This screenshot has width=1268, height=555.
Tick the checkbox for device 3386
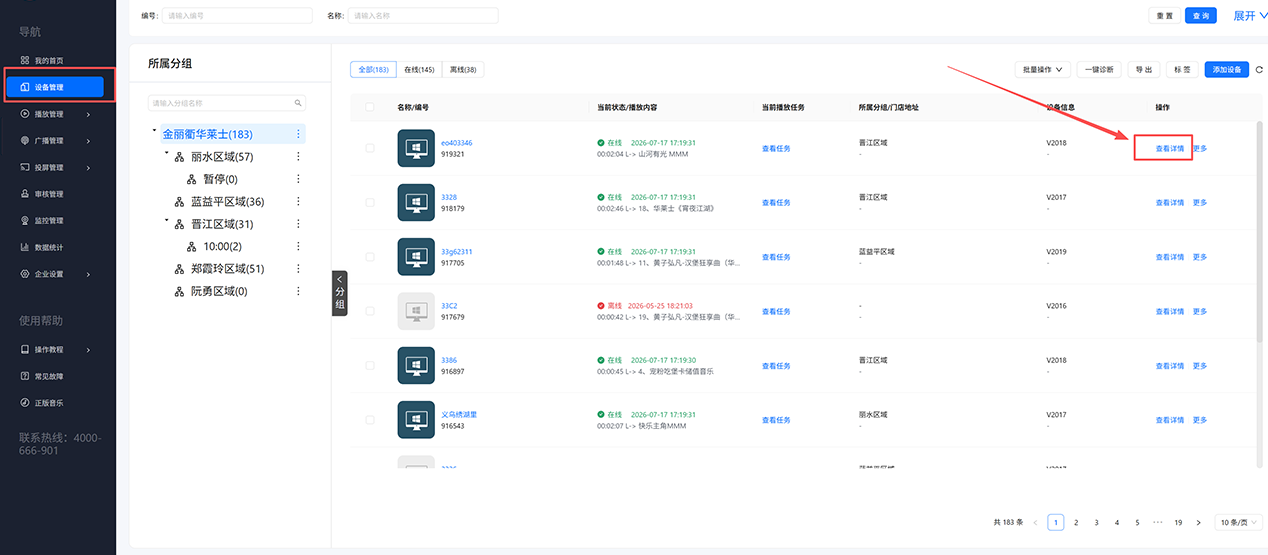pos(370,366)
